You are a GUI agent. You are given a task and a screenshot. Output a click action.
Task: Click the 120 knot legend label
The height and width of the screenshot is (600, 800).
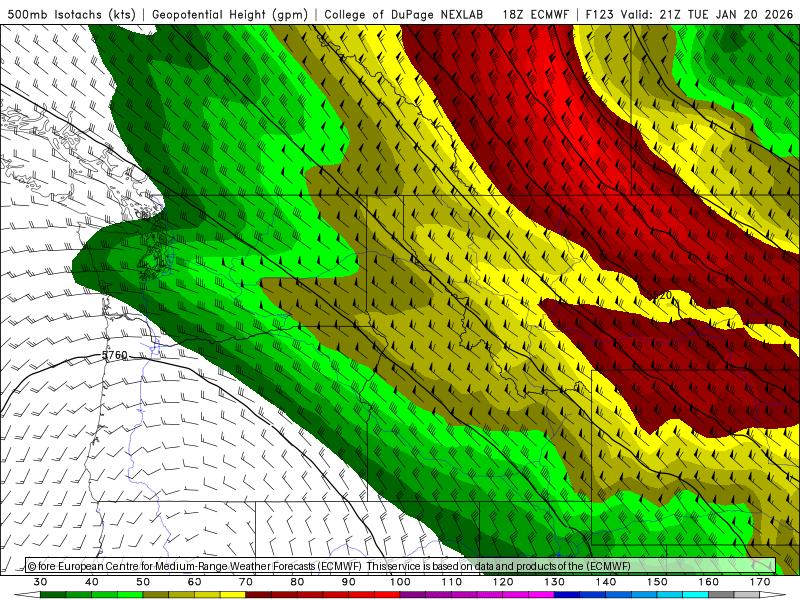[503, 582]
